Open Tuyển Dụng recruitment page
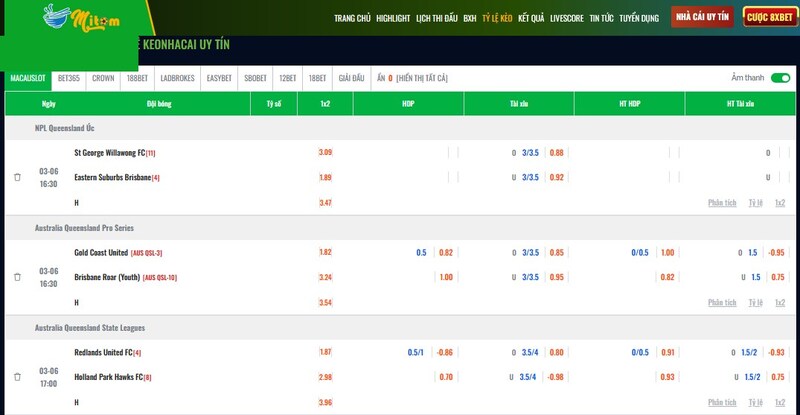The width and height of the screenshot is (800, 415). coord(639,18)
